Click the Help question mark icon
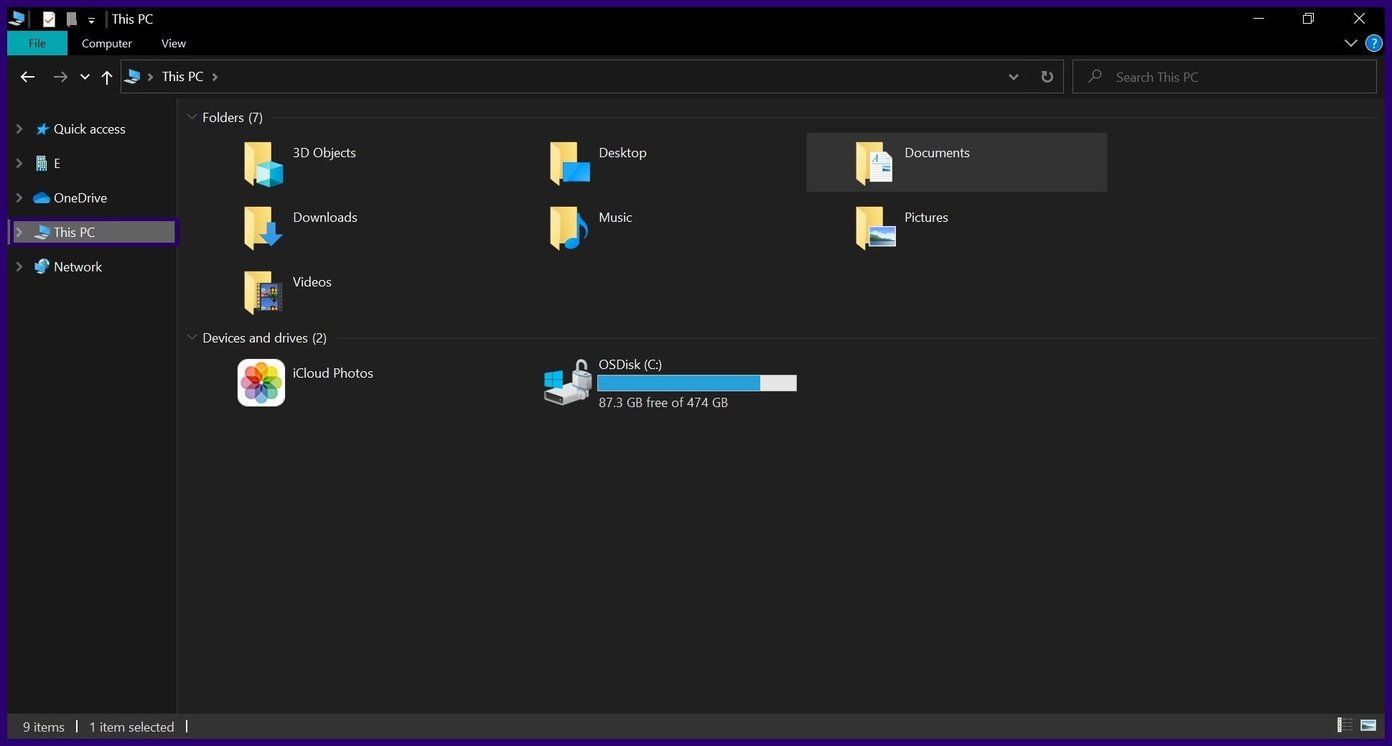This screenshot has width=1392, height=746. point(1372,43)
